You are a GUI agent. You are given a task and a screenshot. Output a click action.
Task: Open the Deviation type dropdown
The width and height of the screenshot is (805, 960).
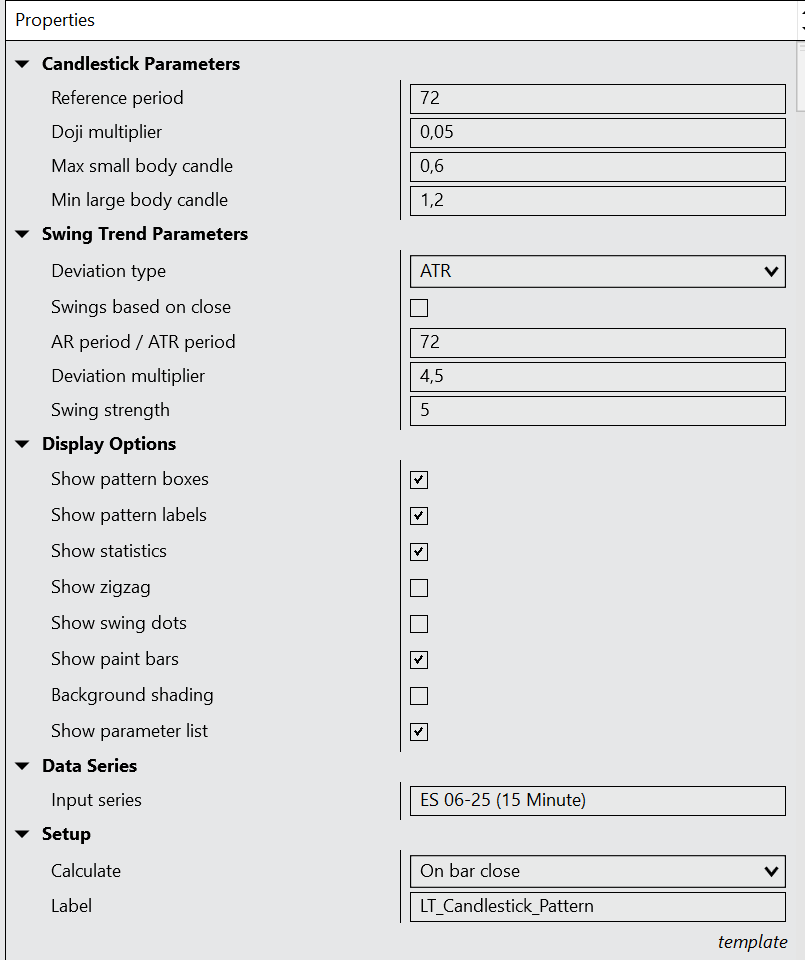(x=597, y=271)
